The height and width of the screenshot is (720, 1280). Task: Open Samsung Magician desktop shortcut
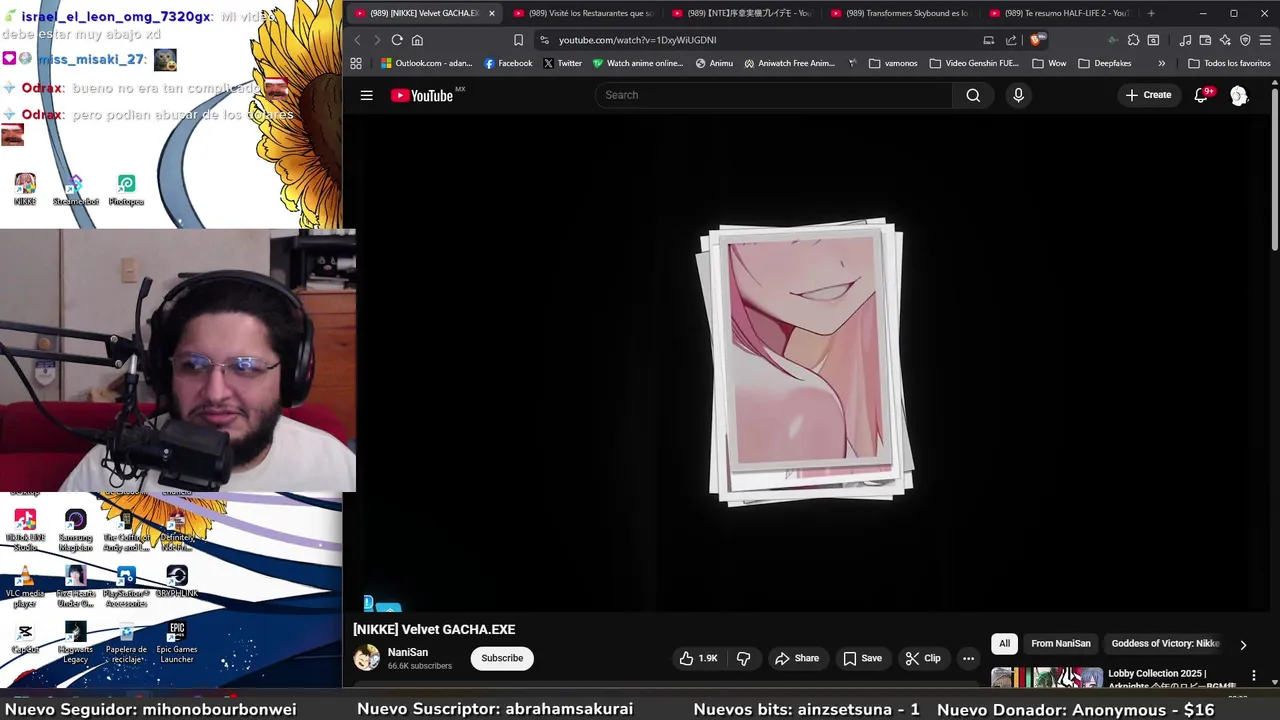tap(75, 530)
